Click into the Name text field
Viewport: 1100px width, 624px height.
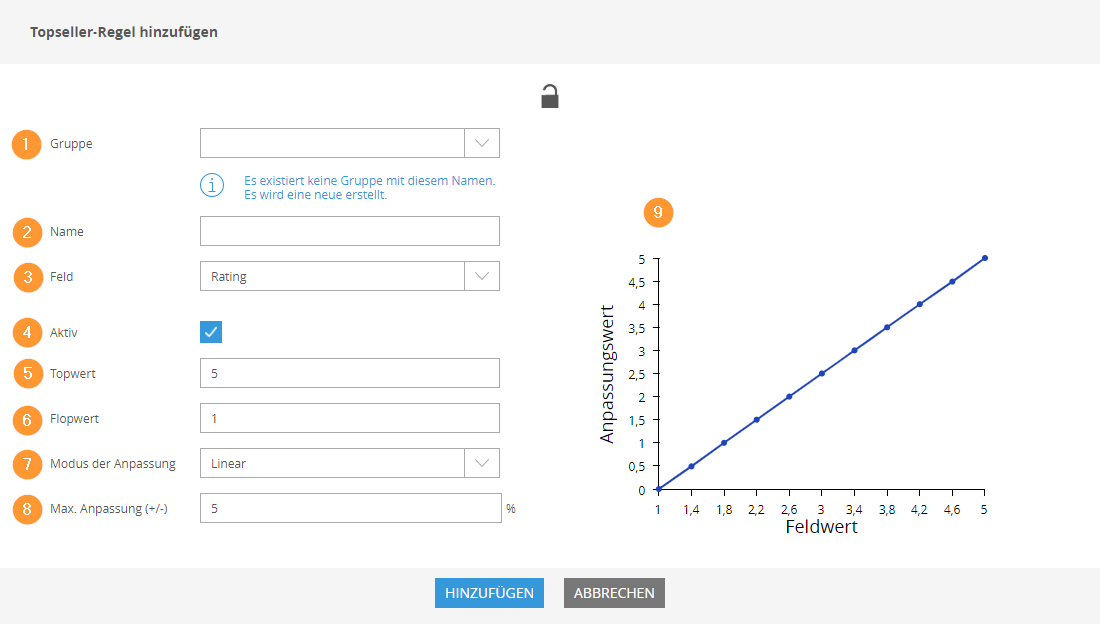pyautogui.click(x=349, y=232)
